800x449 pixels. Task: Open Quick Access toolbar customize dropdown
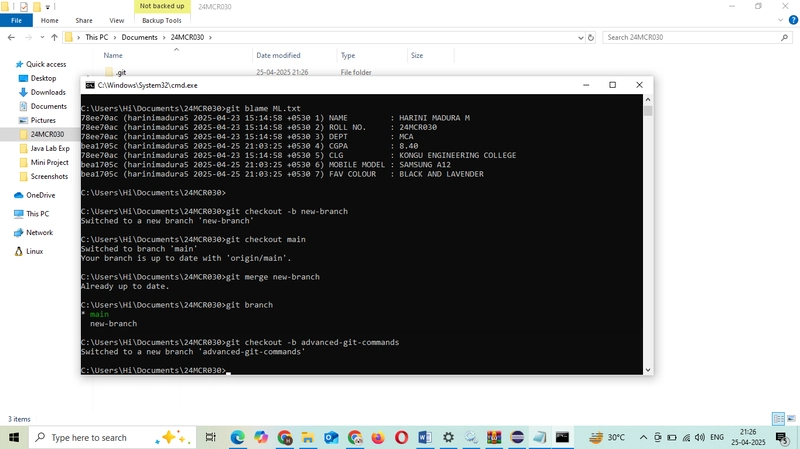point(48,7)
